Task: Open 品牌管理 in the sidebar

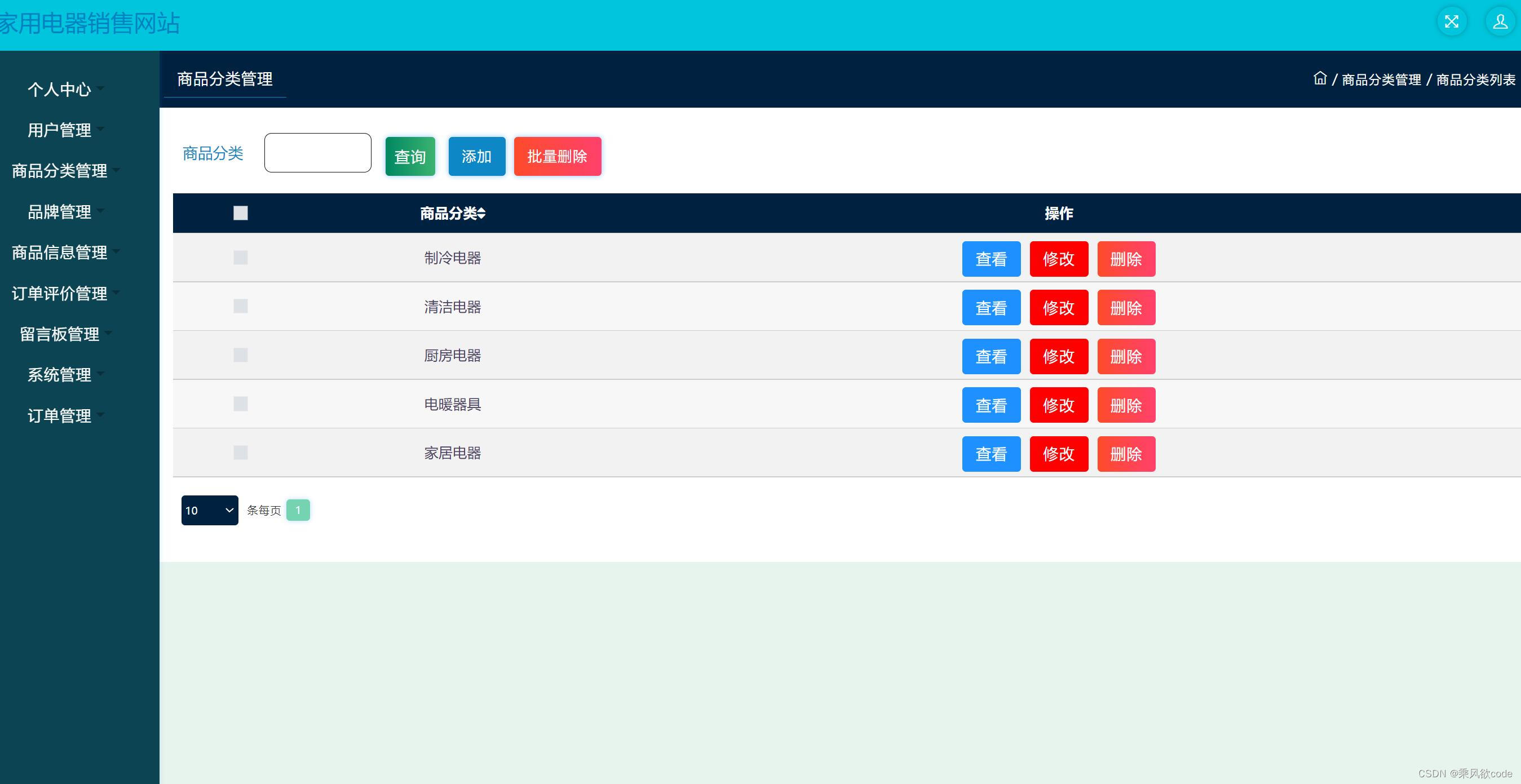Action: (60, 212)
